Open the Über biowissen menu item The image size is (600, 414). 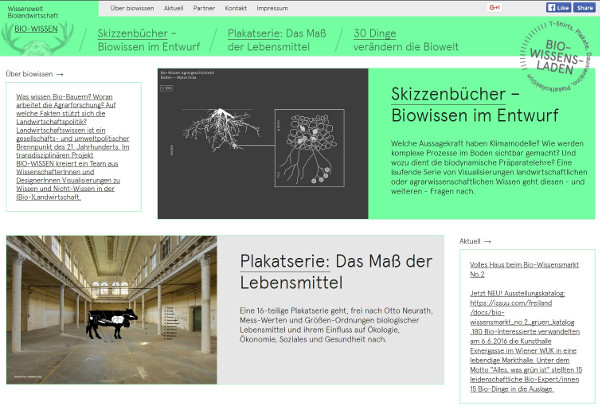coord(131,7)
